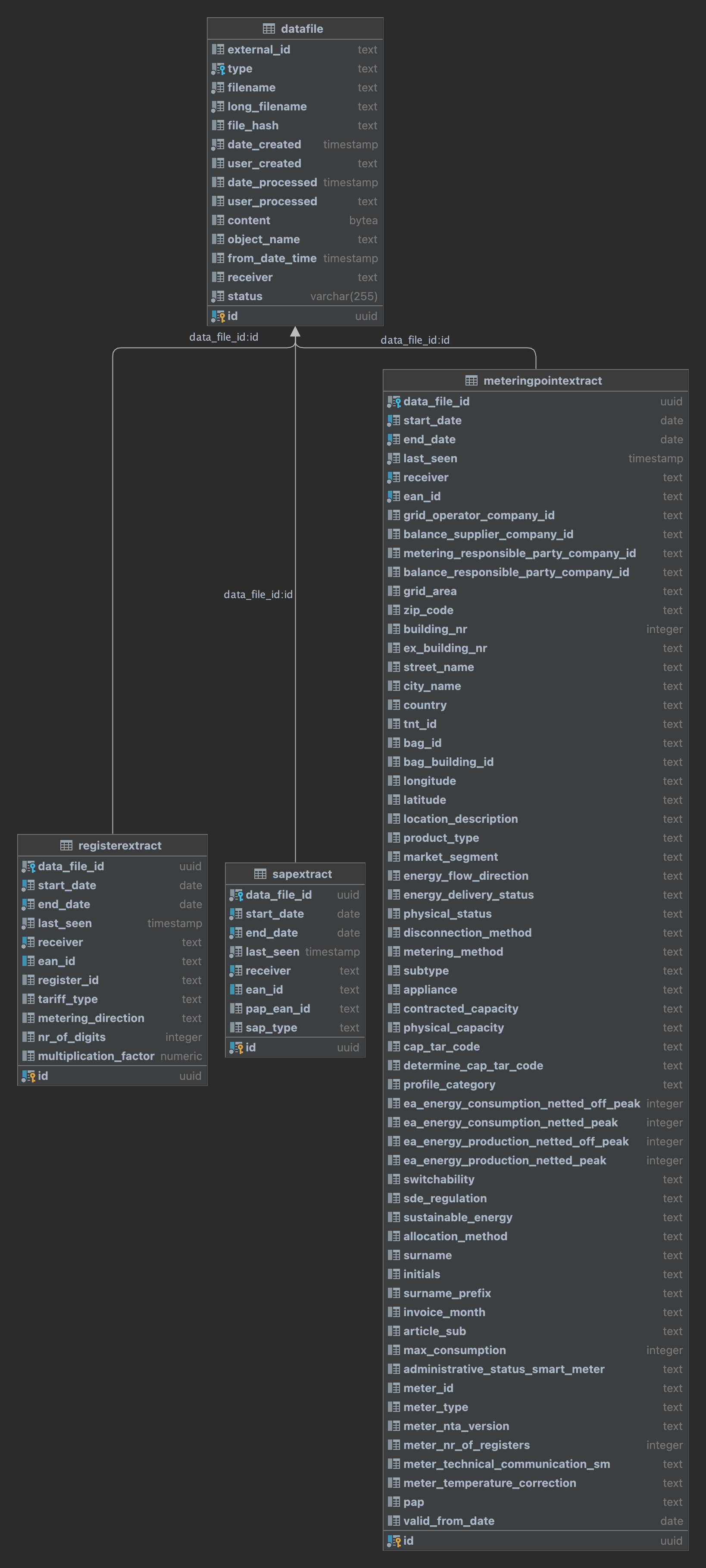Select the grid_operator_company_id column

coord(478,516)
